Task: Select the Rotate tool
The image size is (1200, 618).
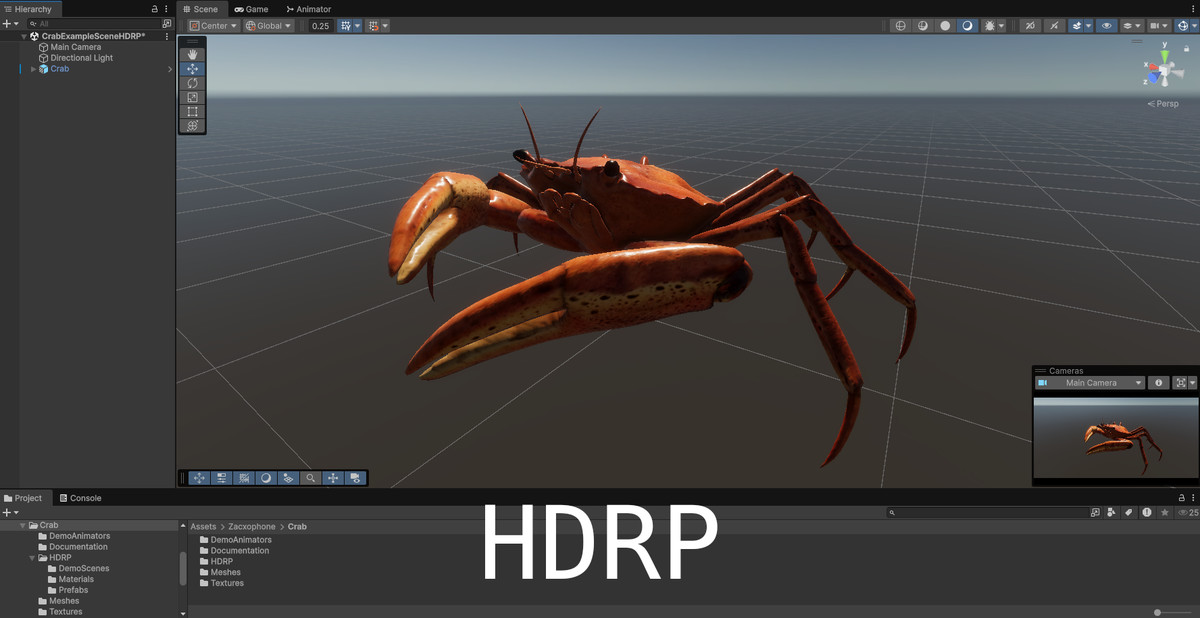Action: coord(192,83)
